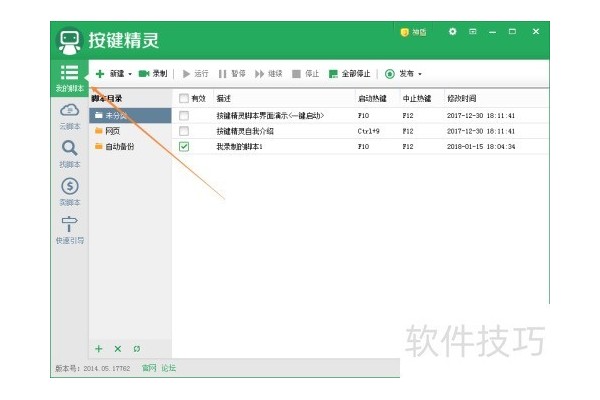600x400 pixels.
Task: Click the Ctrl+9 hotkey cell
Action: [368, 131]
